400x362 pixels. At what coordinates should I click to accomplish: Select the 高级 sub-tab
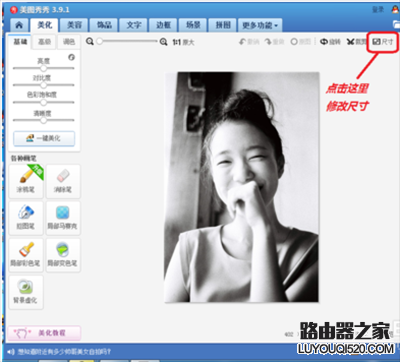click(x=44, y=42)
